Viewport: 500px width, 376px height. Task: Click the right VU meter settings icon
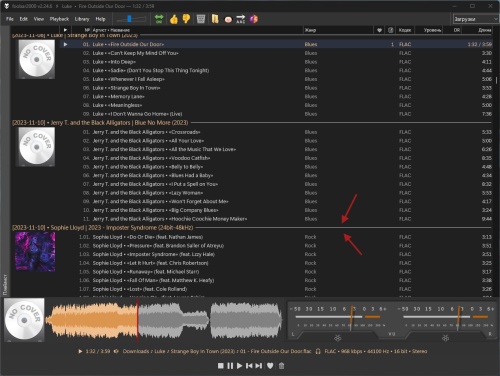[445, 338]
